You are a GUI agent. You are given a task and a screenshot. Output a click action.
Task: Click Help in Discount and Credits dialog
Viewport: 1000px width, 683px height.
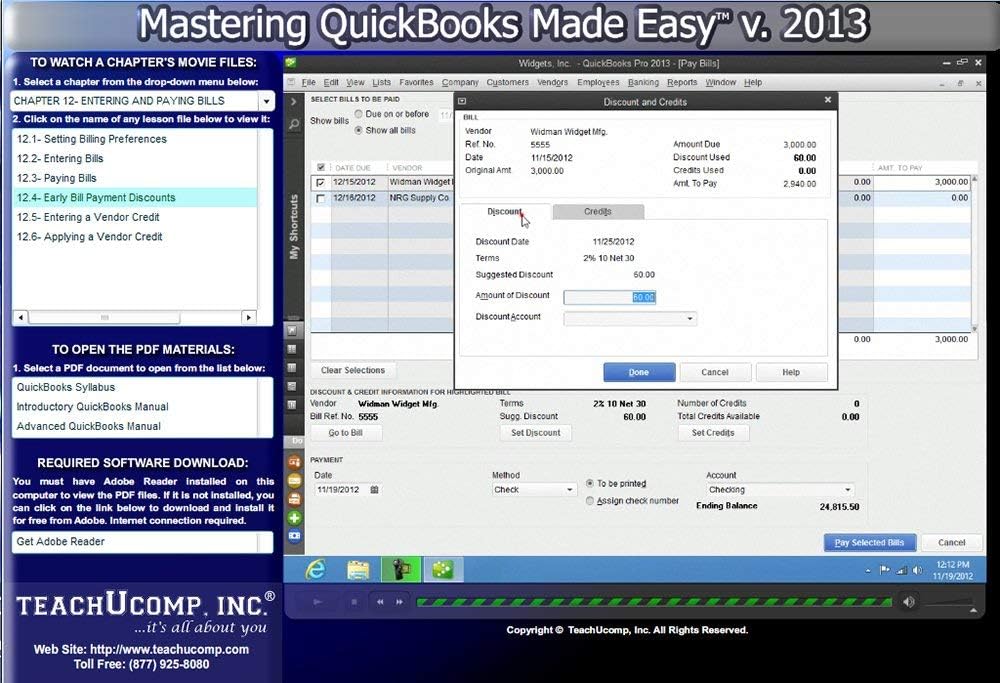point(791,372)
